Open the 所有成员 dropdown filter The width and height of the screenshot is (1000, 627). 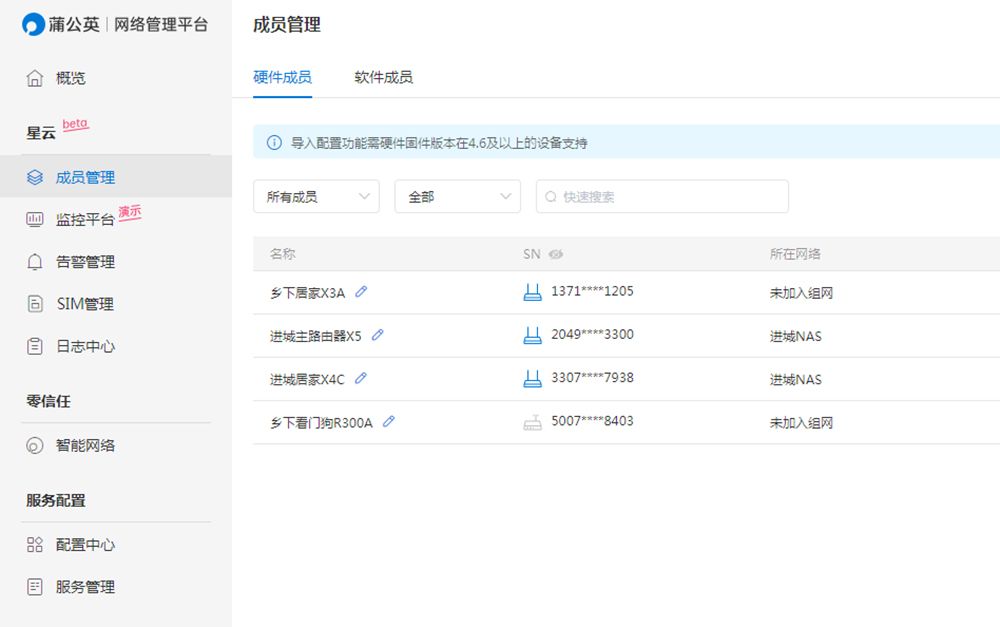(x=316, y=197)
